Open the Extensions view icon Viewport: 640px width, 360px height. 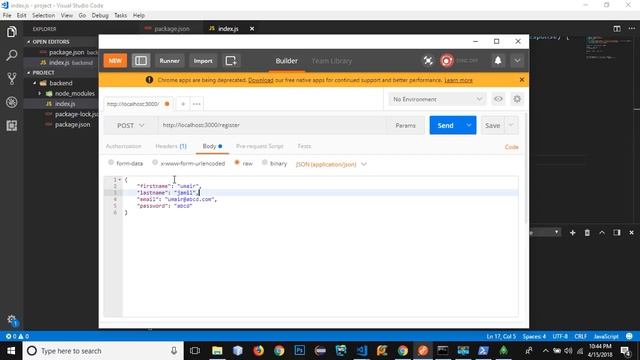11,125
